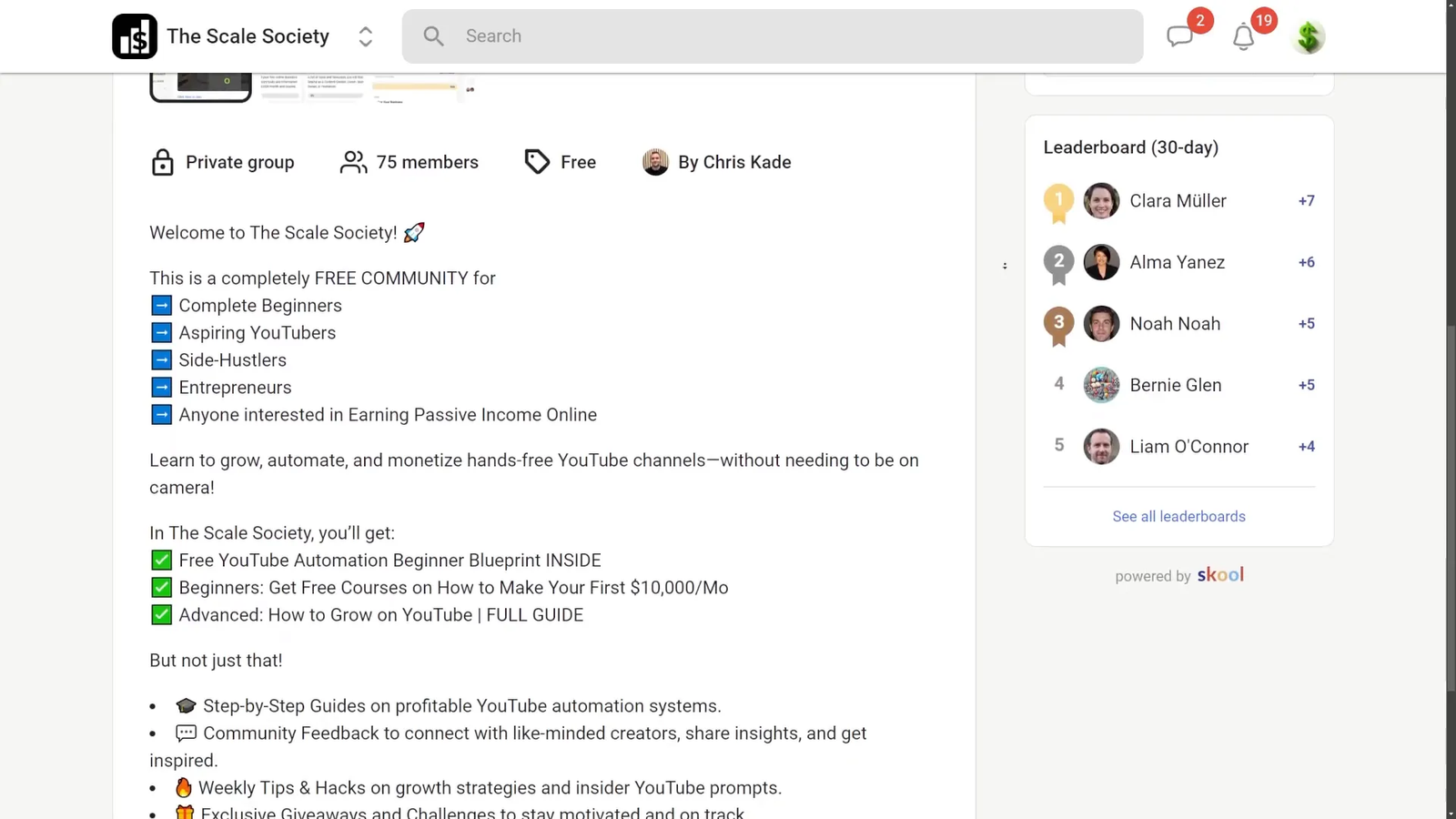Viewport: 1456px width, 819px height.
Task: Open the notifications bell
Action: coord(1243,37)
